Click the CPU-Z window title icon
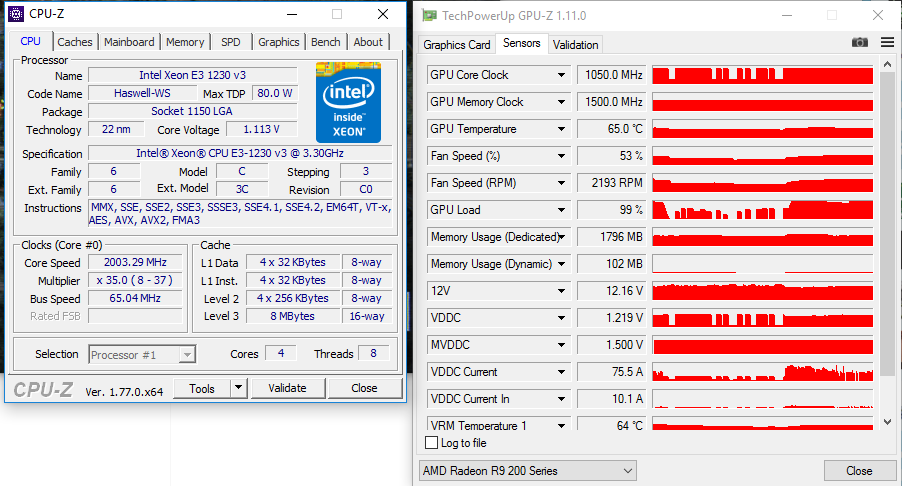The height and width of the screenshot is (486, 902). tap(16, 13)
